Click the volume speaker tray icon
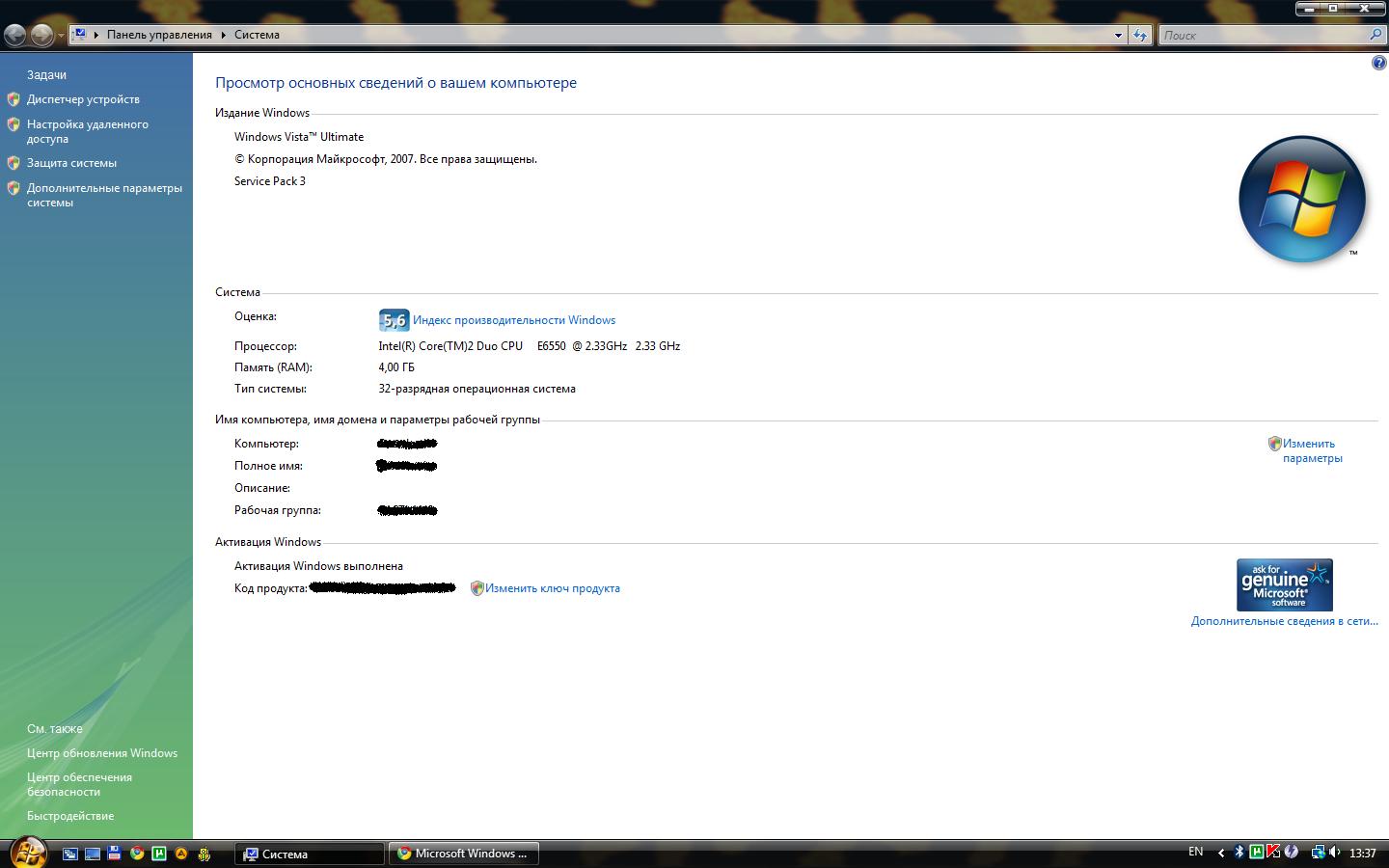1389x868 pixels. [x=1335, y=853]
